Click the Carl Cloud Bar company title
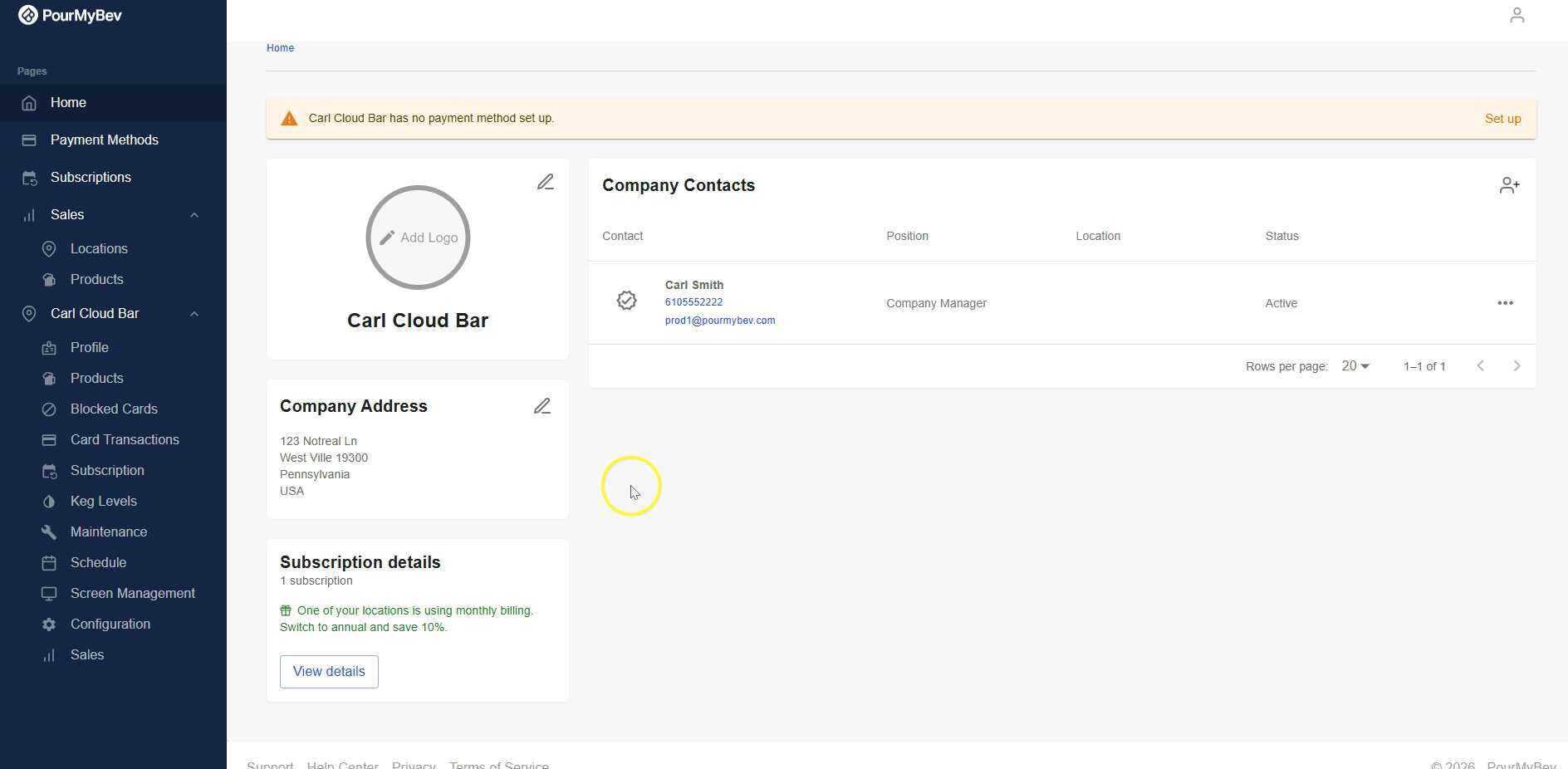Screen dimensions: 1568x769 click(418, 321)
